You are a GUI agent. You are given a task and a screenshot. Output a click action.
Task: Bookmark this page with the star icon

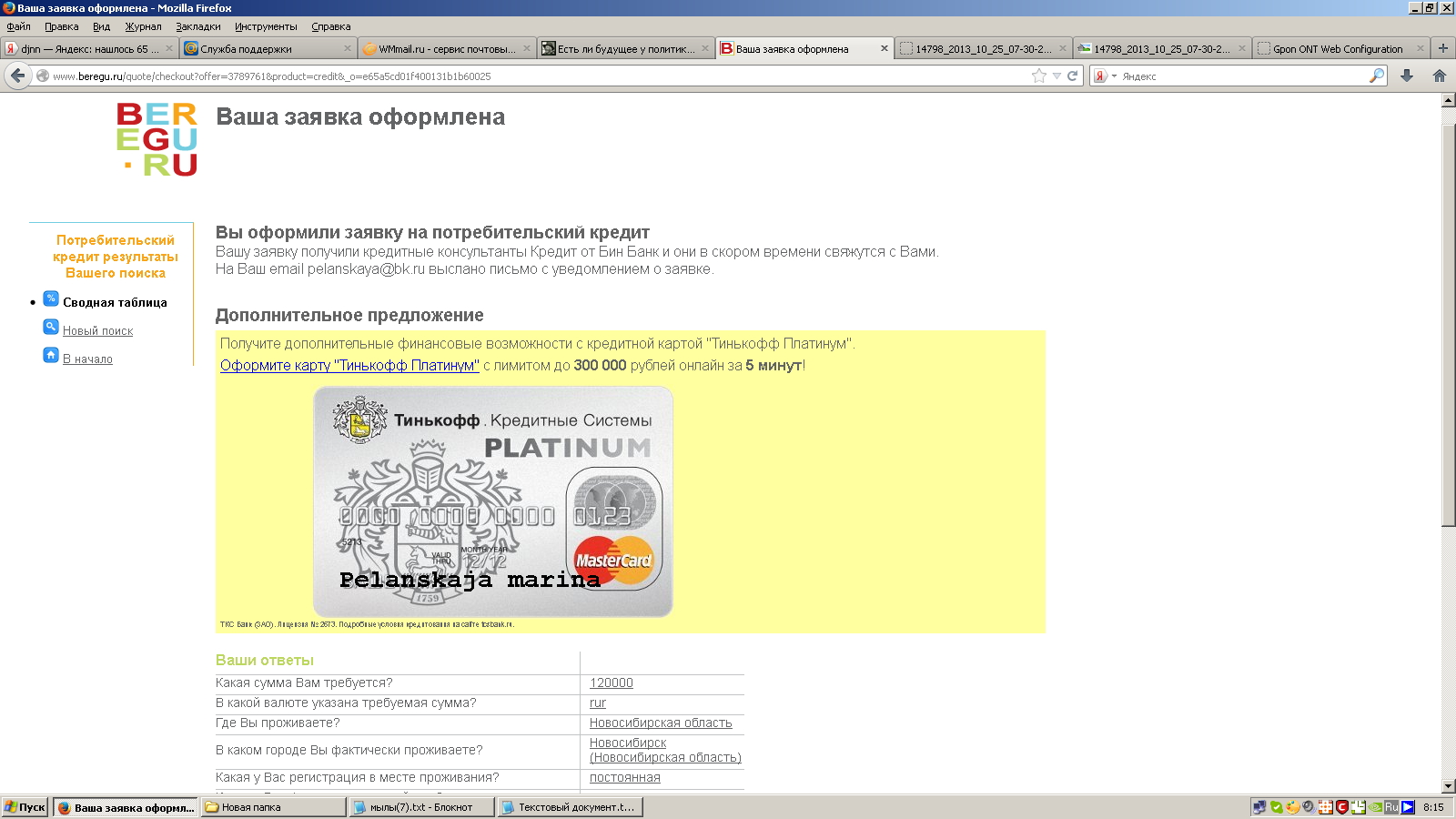[x=1039, y=76]
